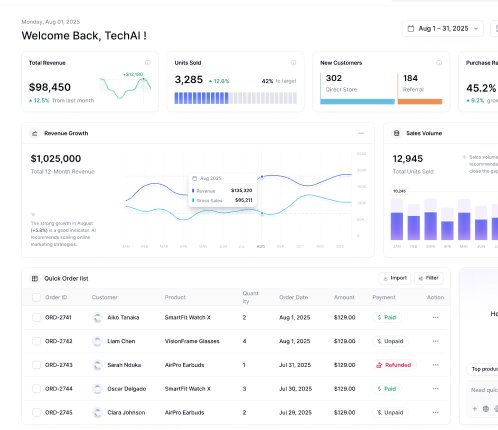Click the Sales Volume icon
Viewport: 498px width, 430px height.
click(x=396, y=133)
